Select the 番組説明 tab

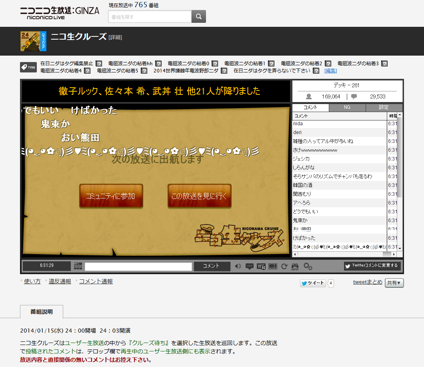(42, 312)
